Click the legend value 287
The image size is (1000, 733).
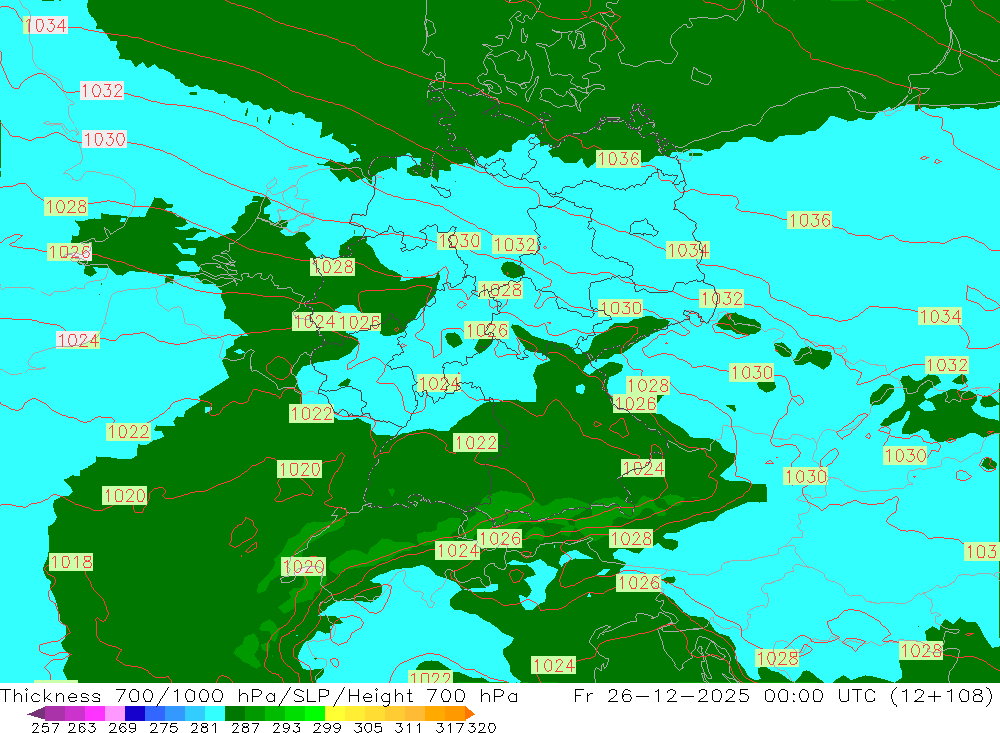click(x=246, y=728)
